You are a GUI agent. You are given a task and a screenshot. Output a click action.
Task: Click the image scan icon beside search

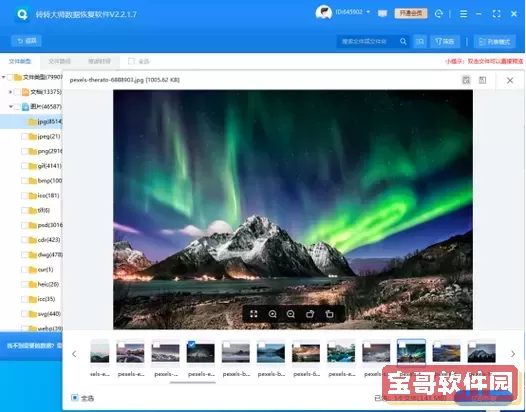pos(420,41)
